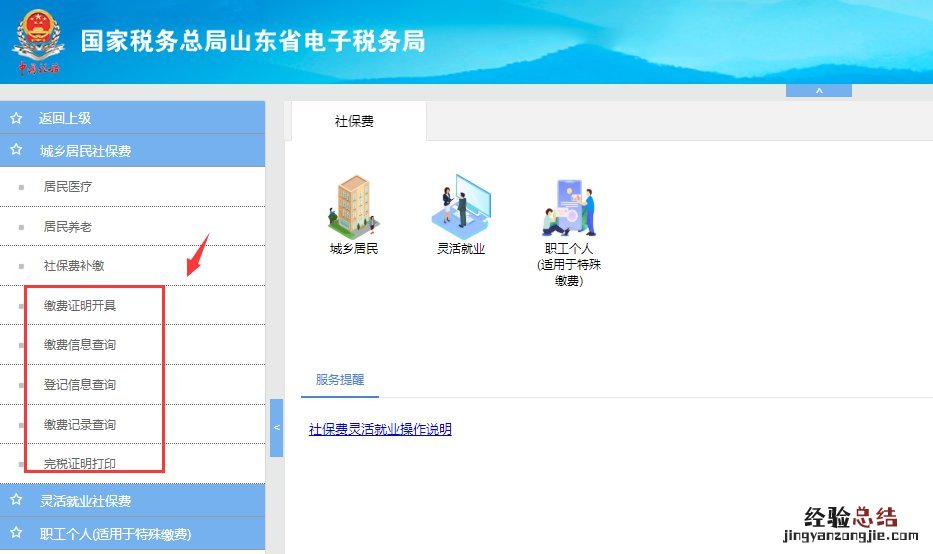This screenshot has width=933, height=554.
Task: Open the 社保费灵活就业操作说明 link
Action: [x=380, y=429]
